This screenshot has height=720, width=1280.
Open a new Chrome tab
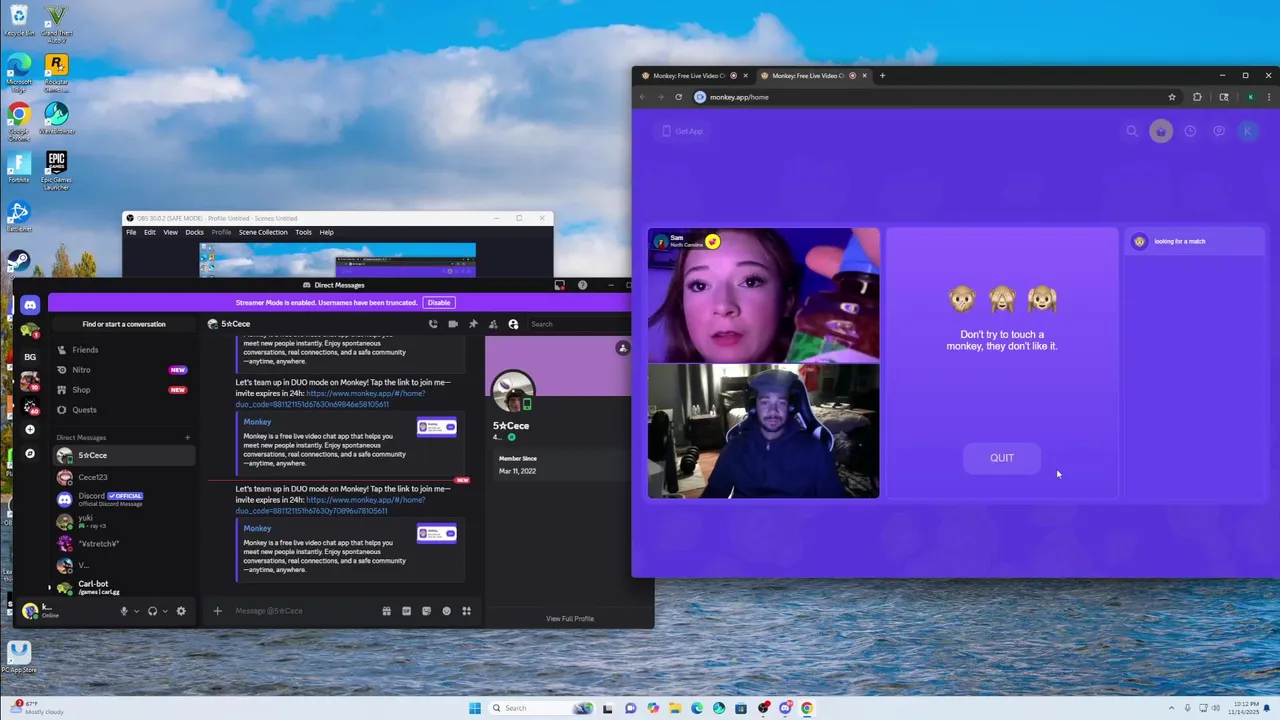click(x=882, y=76)
